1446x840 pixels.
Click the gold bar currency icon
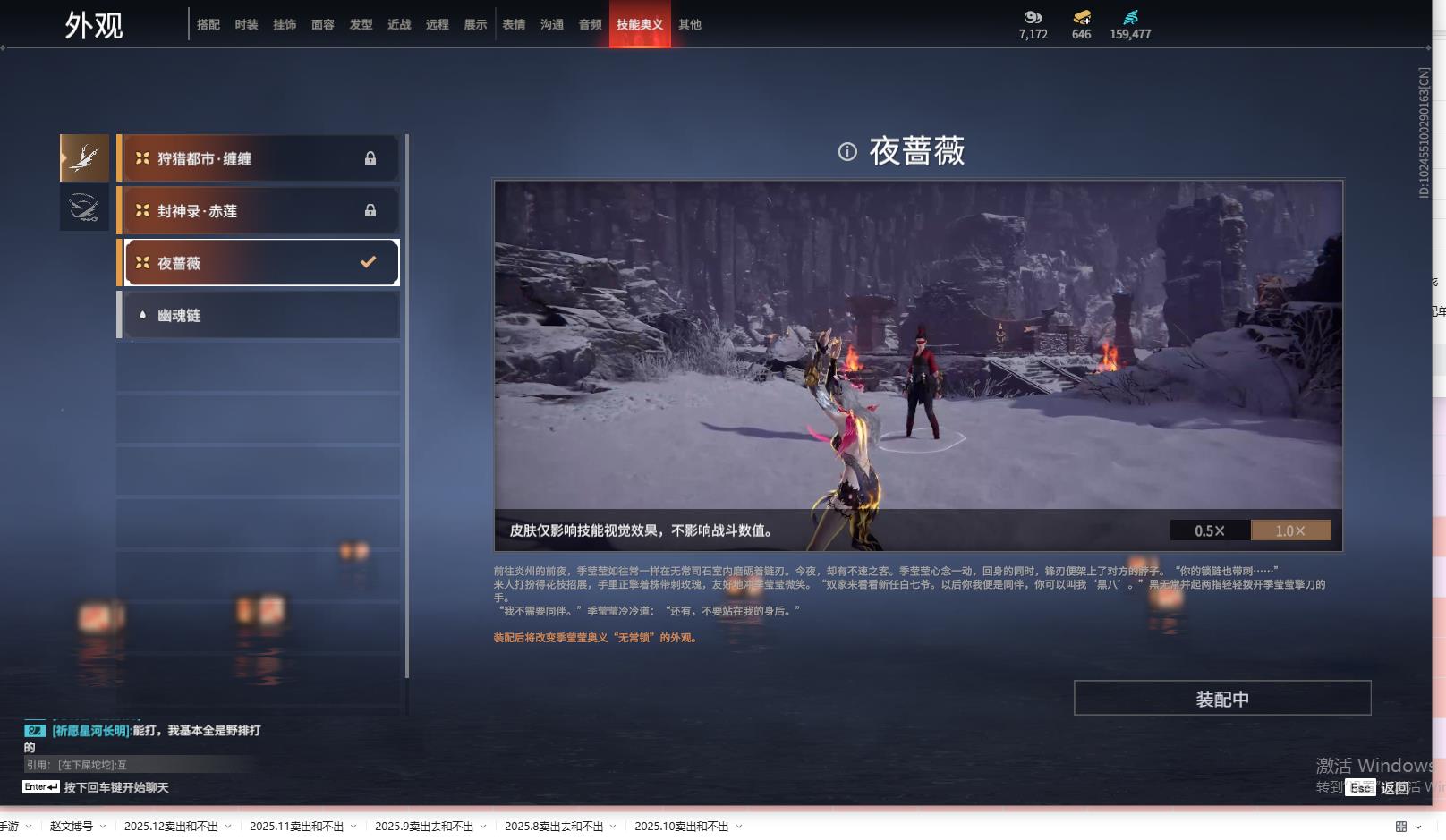click(x=1082, y=17)
